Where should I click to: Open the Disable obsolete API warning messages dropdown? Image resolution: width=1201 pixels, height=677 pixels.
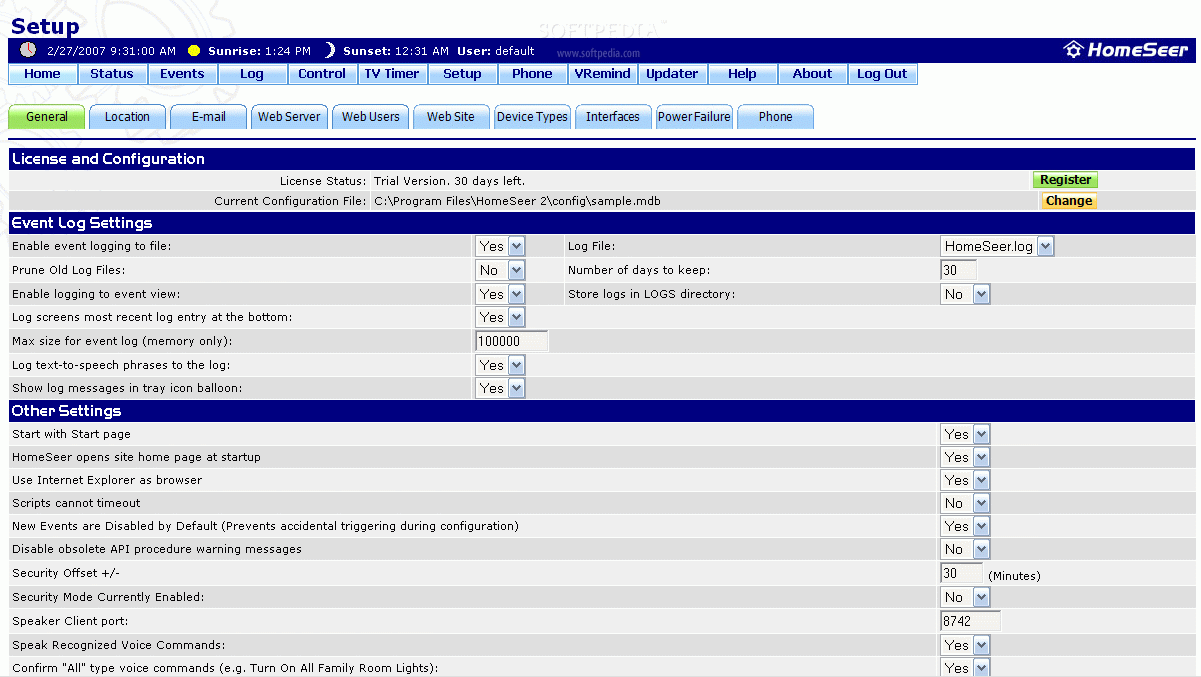[x=965, y=549]
